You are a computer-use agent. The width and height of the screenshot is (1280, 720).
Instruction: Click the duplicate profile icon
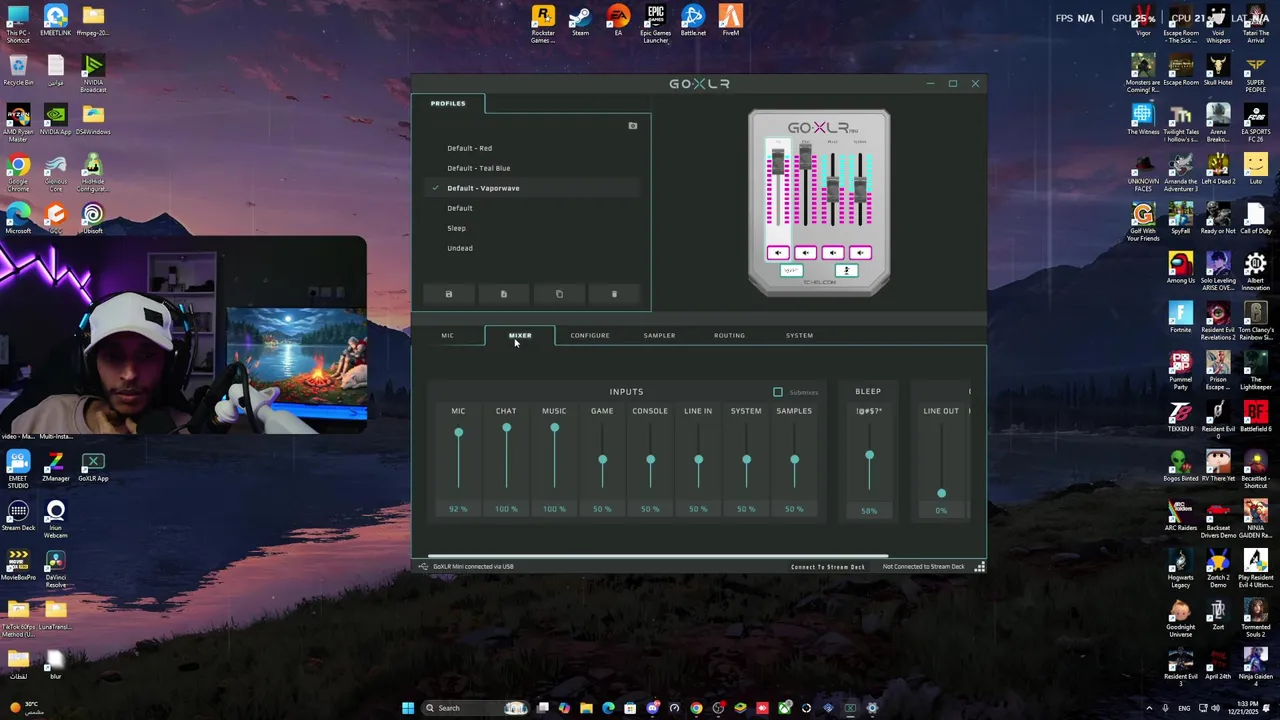click(x=559, y=294)
